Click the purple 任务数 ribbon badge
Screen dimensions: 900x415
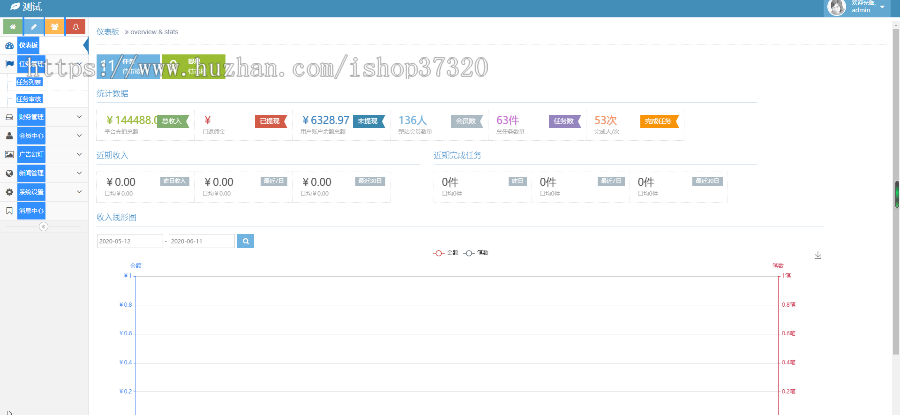(x=565, y=121)
